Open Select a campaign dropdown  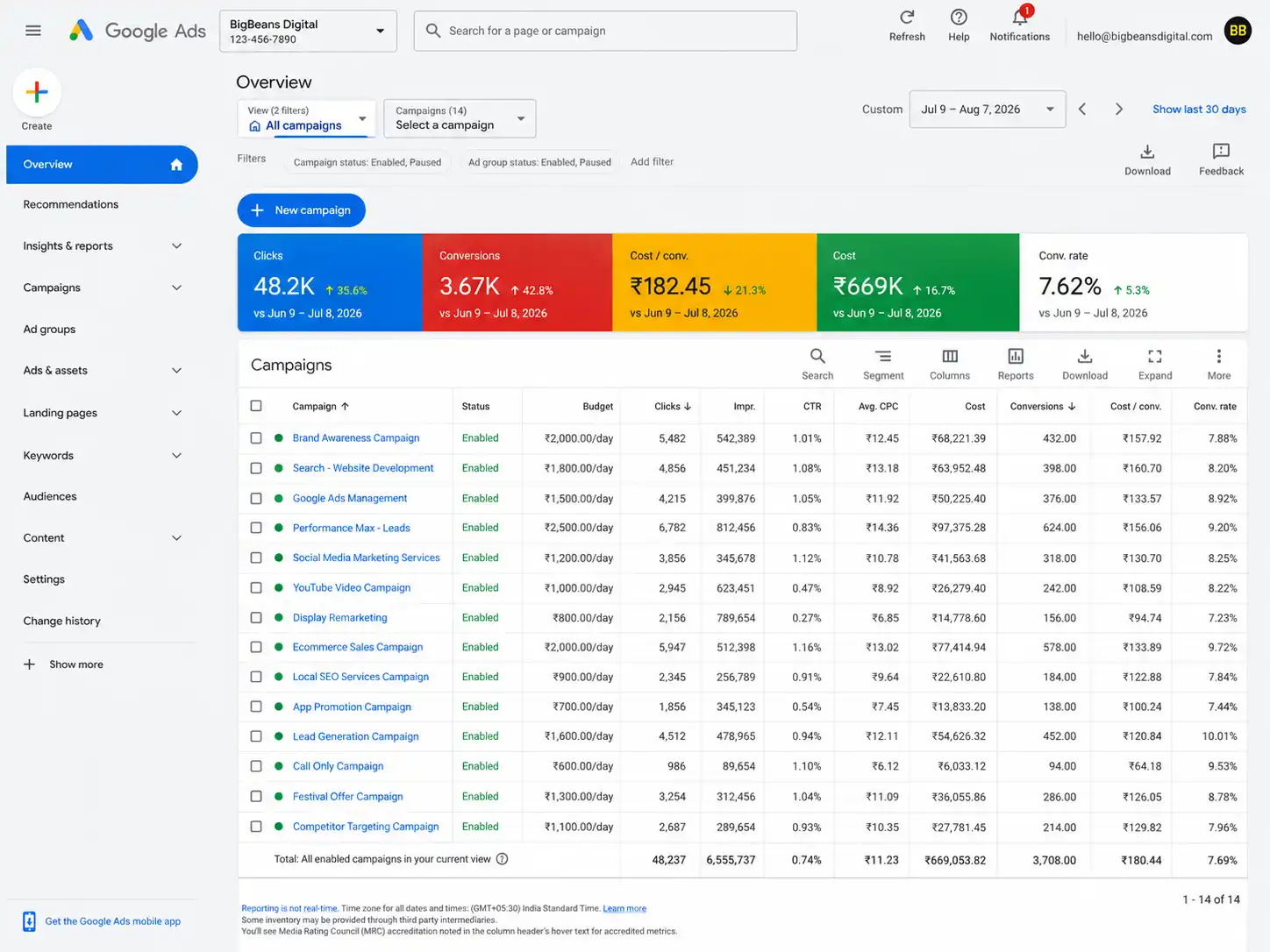click(460, 118)
